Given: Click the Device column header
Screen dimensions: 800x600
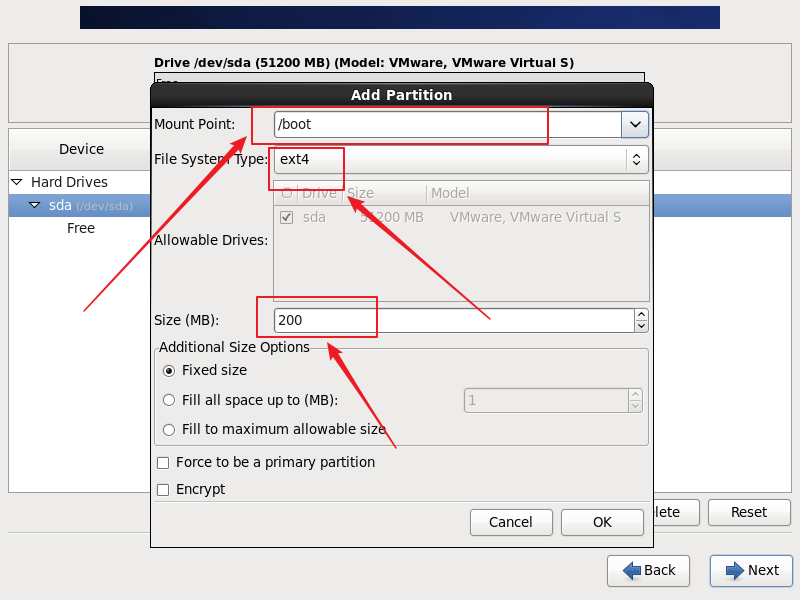Looking at the screenshot, I should pos(81,149).
